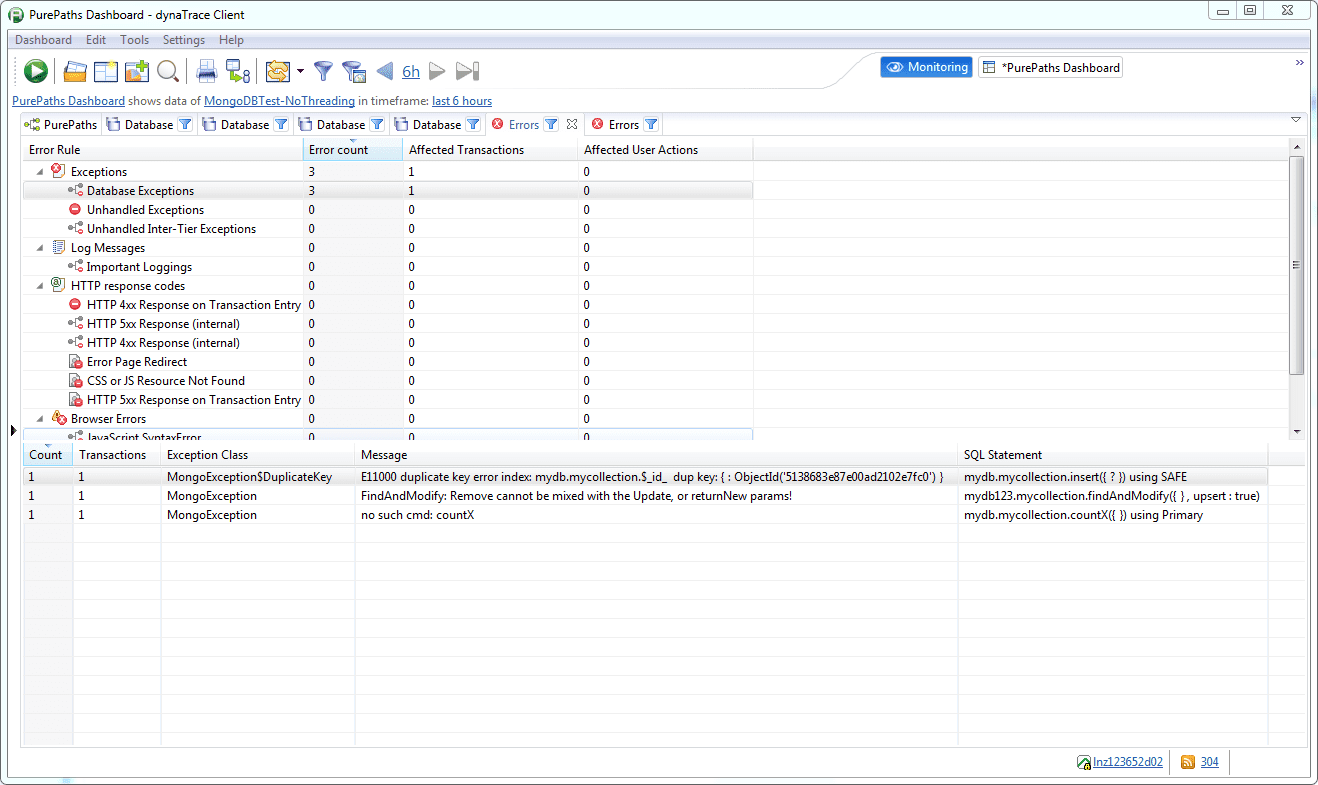Click the Log Messages category icon
Screen dimensions: 1318x785
pyautogui.click(x=58, y=248)
